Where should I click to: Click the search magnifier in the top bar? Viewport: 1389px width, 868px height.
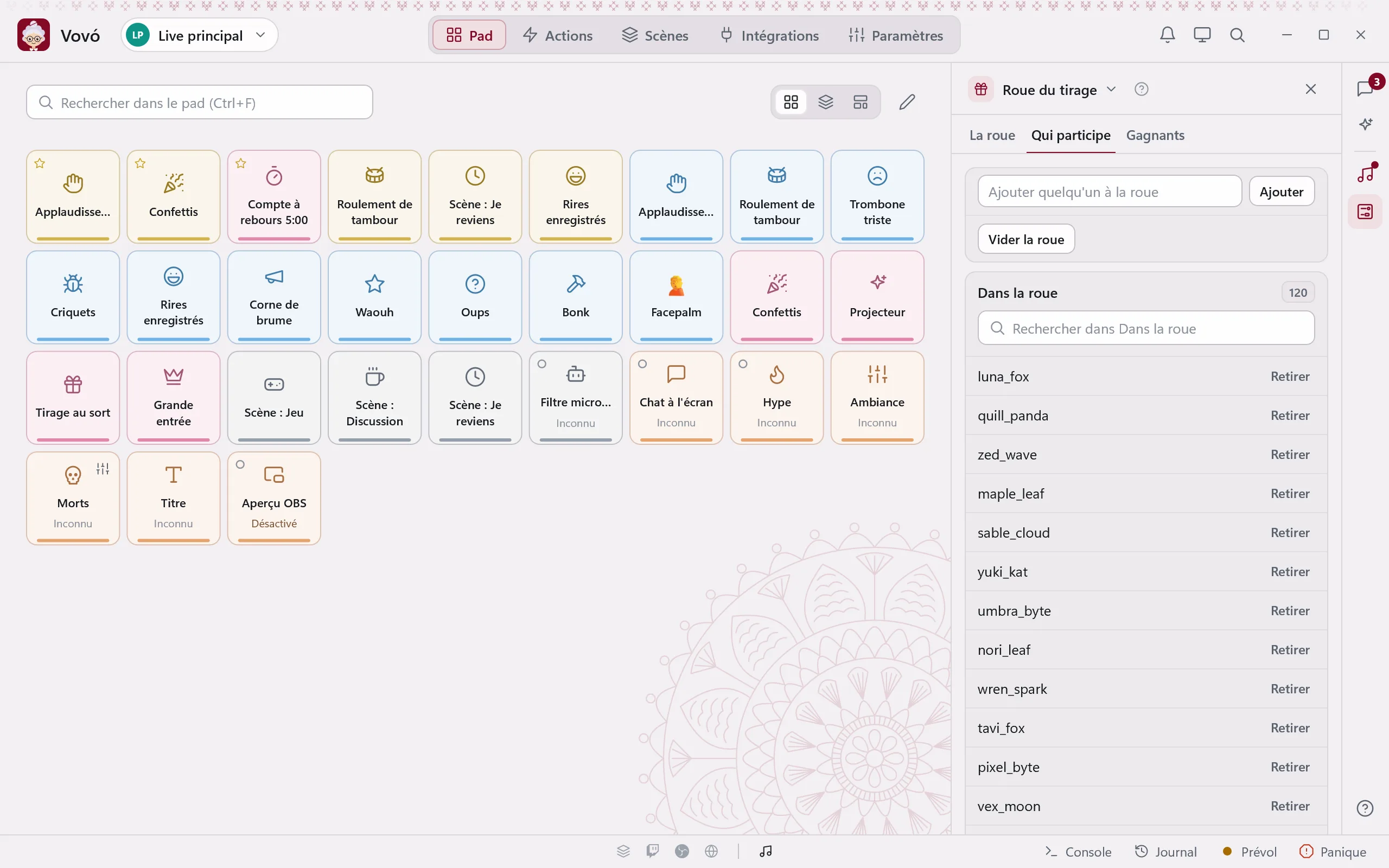[x=1237, y=35]
